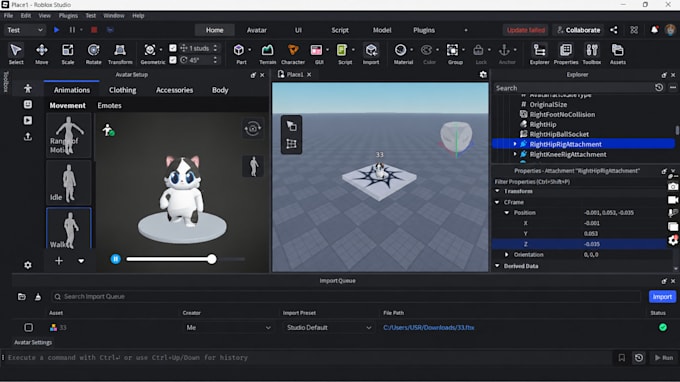Open viewport settings gear icon
The height and width of the screenshot is (382, 680).
(483, 75)
